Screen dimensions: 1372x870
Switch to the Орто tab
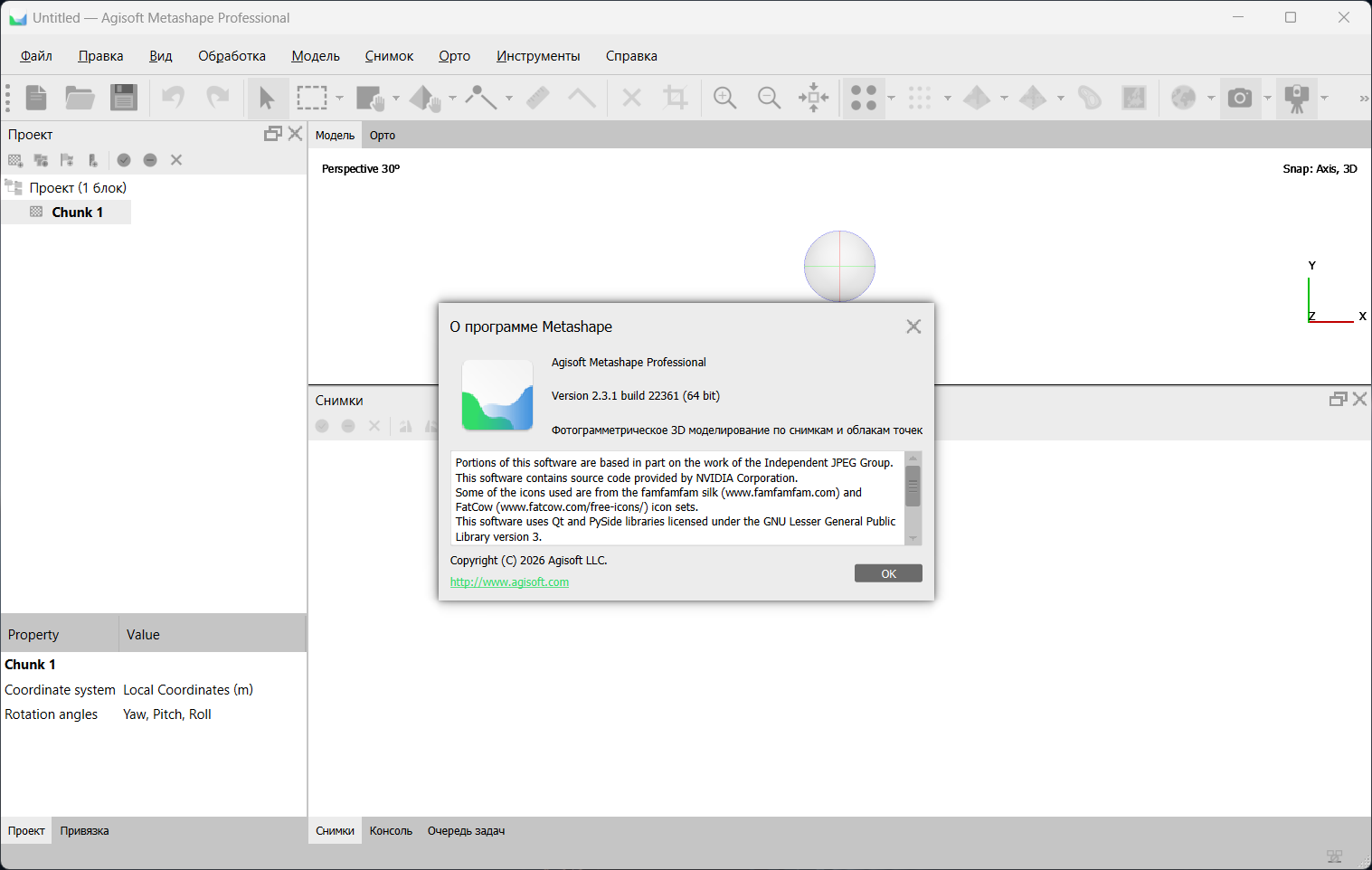[x=383, y=136]
